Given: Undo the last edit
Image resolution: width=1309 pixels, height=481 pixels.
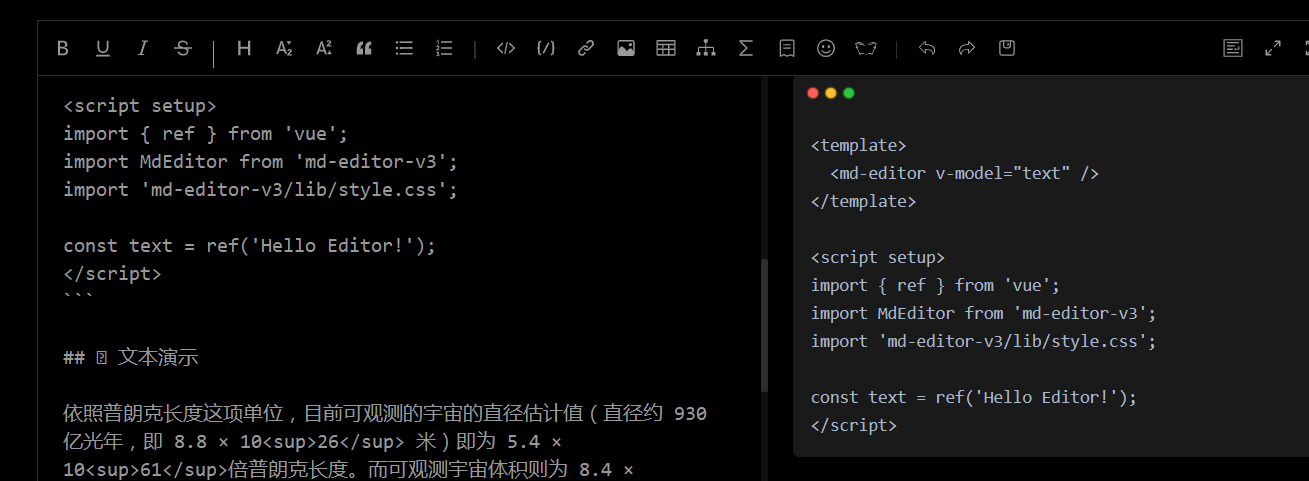Looking at the screenshot, I should [927, 48].
